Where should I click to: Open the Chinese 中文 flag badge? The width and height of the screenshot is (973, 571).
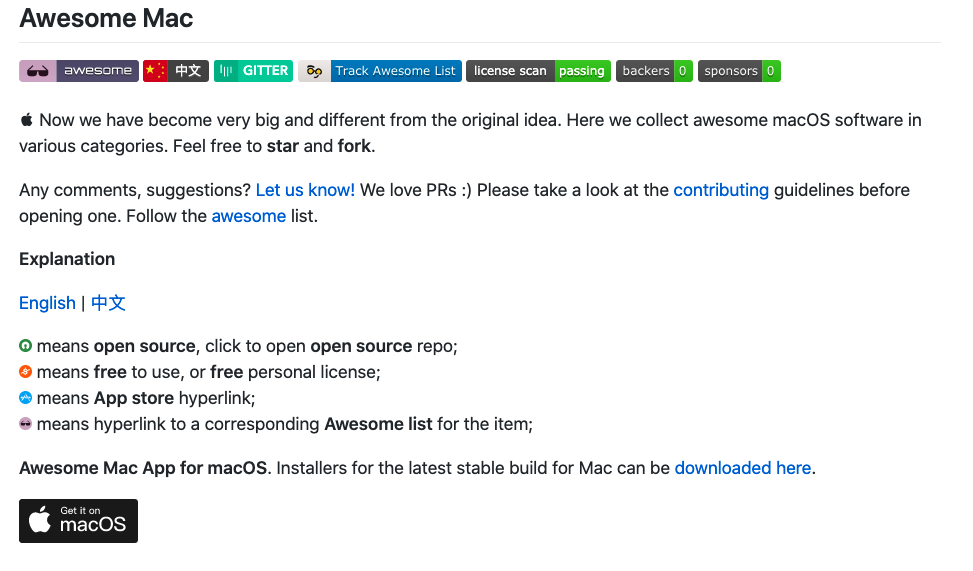176,71
